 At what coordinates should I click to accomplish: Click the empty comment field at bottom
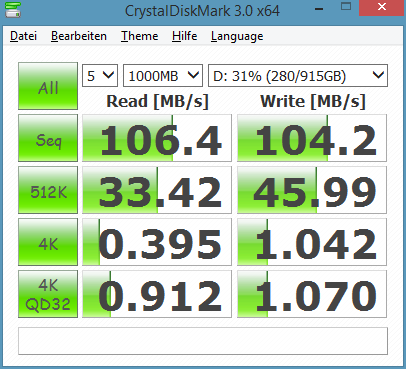[203, 341]
